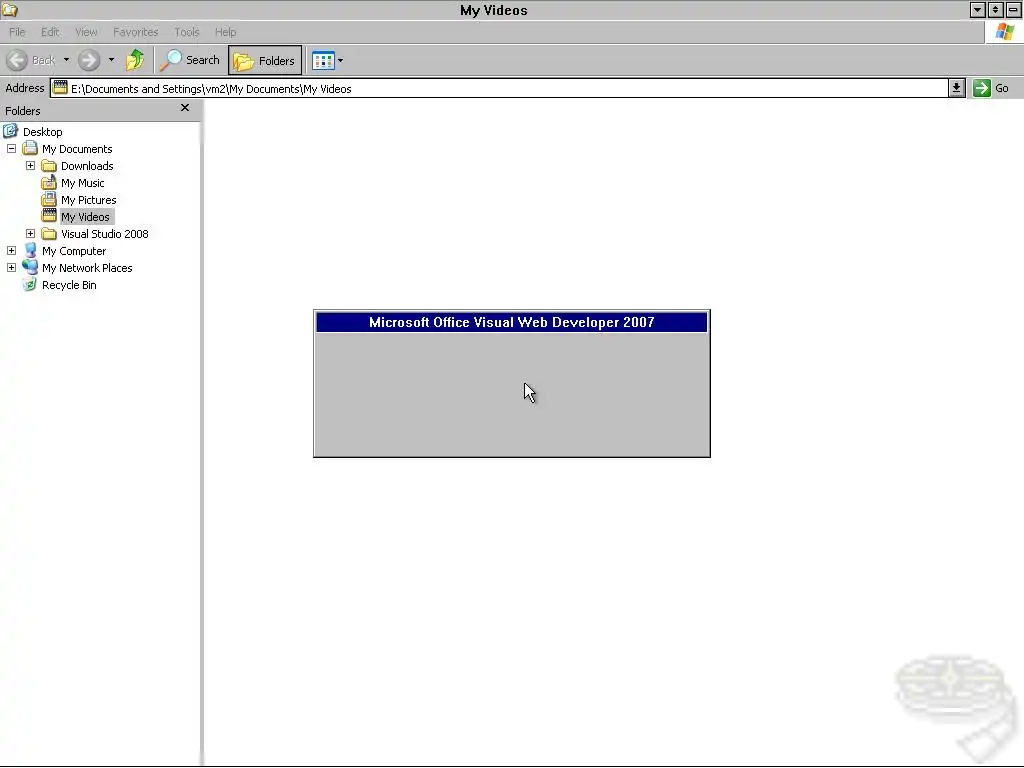Select My Computer label
The image size is (1024, 768).
pos(74,251)
